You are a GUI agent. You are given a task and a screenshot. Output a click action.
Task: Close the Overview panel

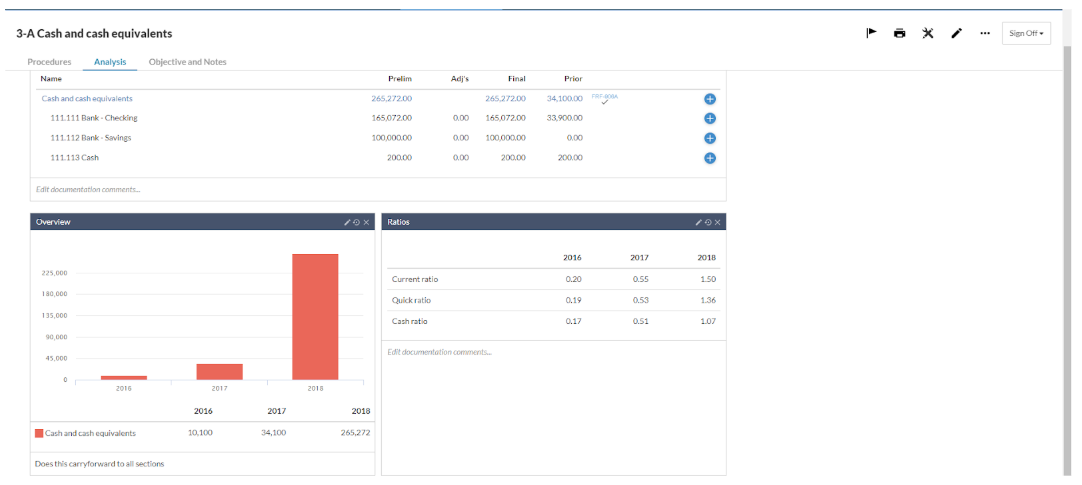(x=366, y=222)
